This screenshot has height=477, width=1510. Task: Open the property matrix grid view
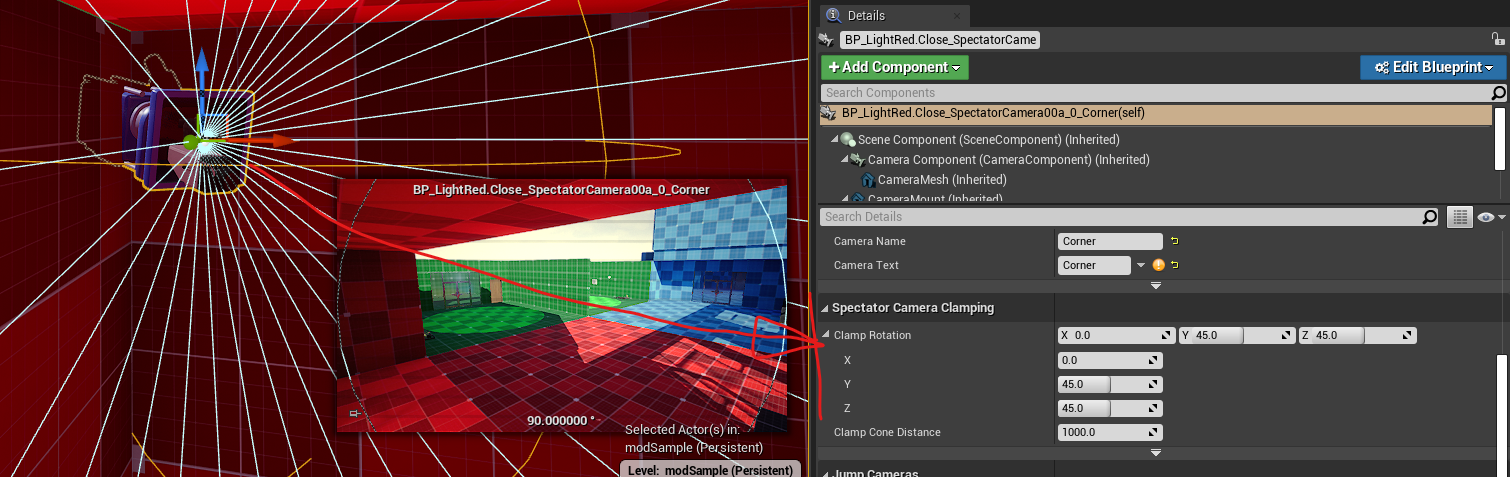tap(1459, 217)
